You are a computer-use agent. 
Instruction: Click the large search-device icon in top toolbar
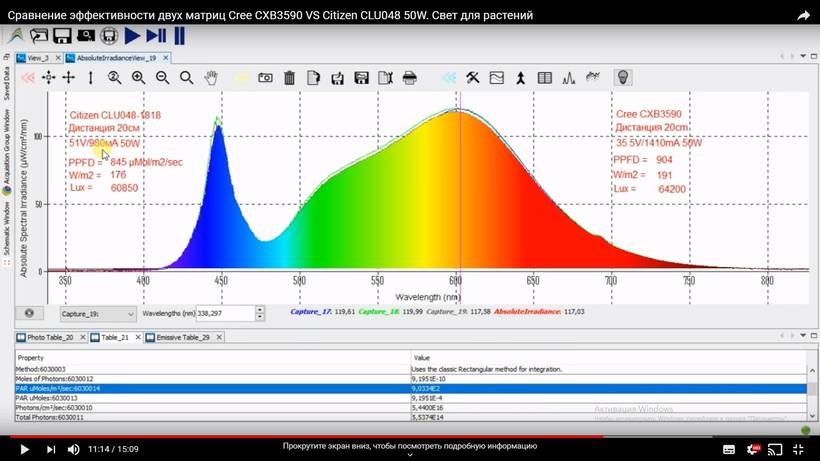[86, 36]
